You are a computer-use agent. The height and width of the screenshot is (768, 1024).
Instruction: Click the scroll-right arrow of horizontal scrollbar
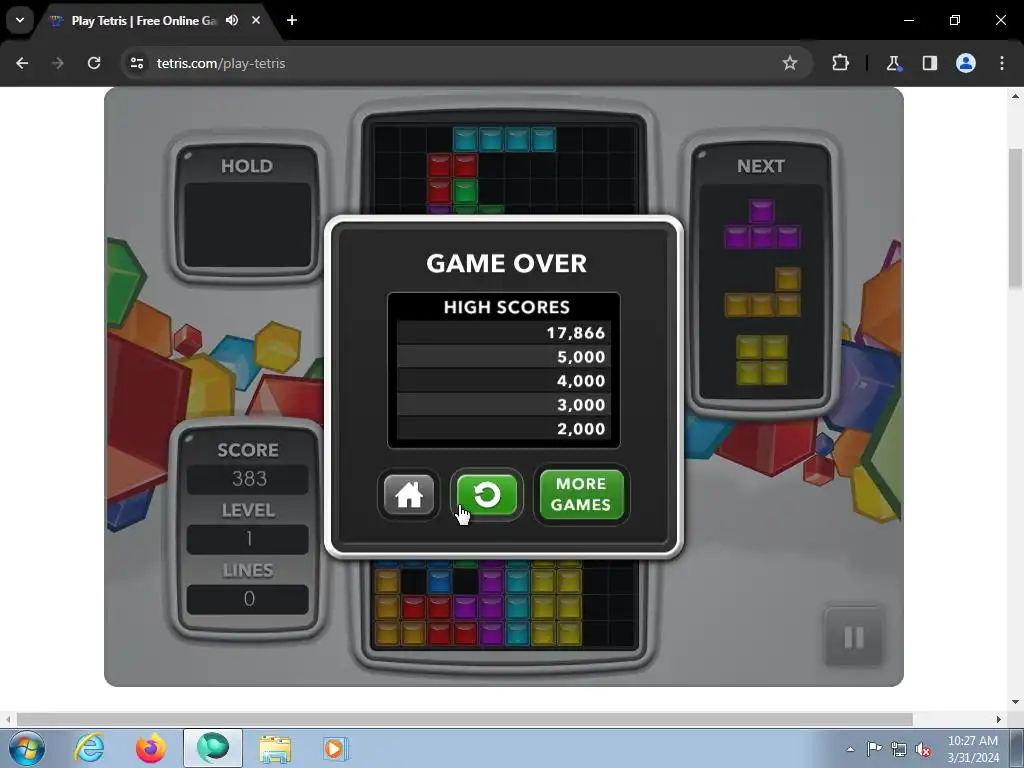tap(999, 719)
